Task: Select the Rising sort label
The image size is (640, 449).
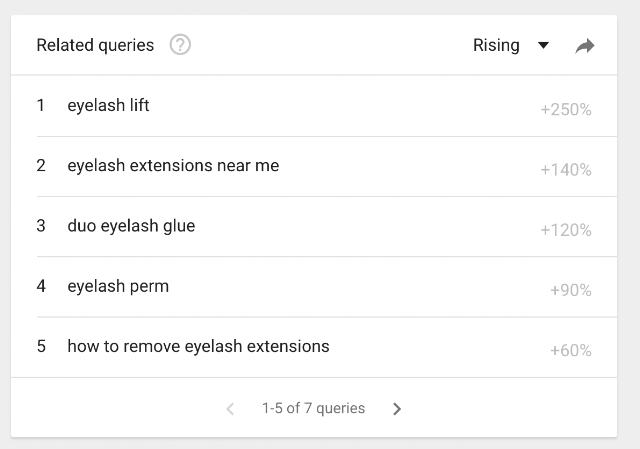Action: tap(496, 45)
